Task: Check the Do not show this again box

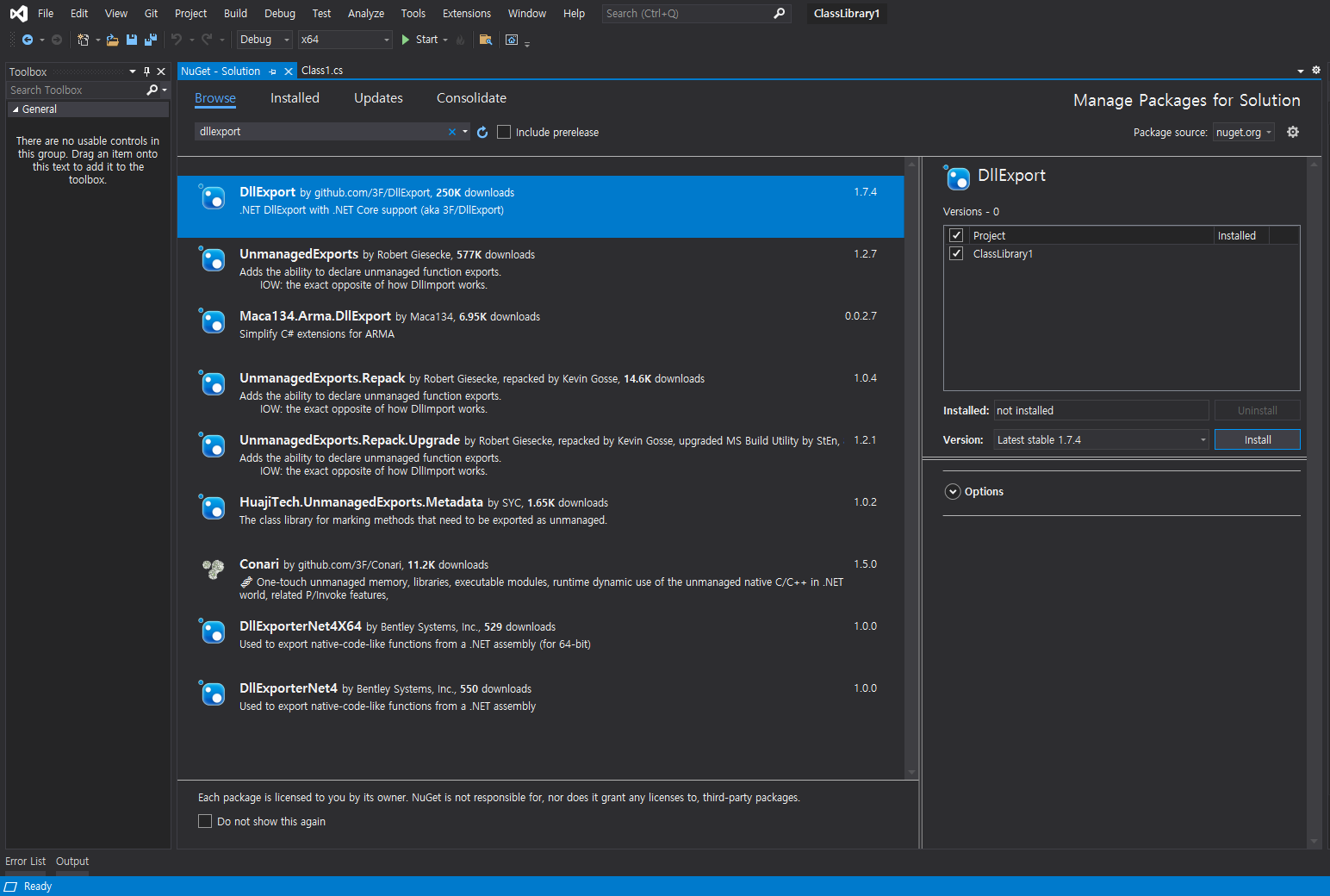Action: tap(205, 821)
